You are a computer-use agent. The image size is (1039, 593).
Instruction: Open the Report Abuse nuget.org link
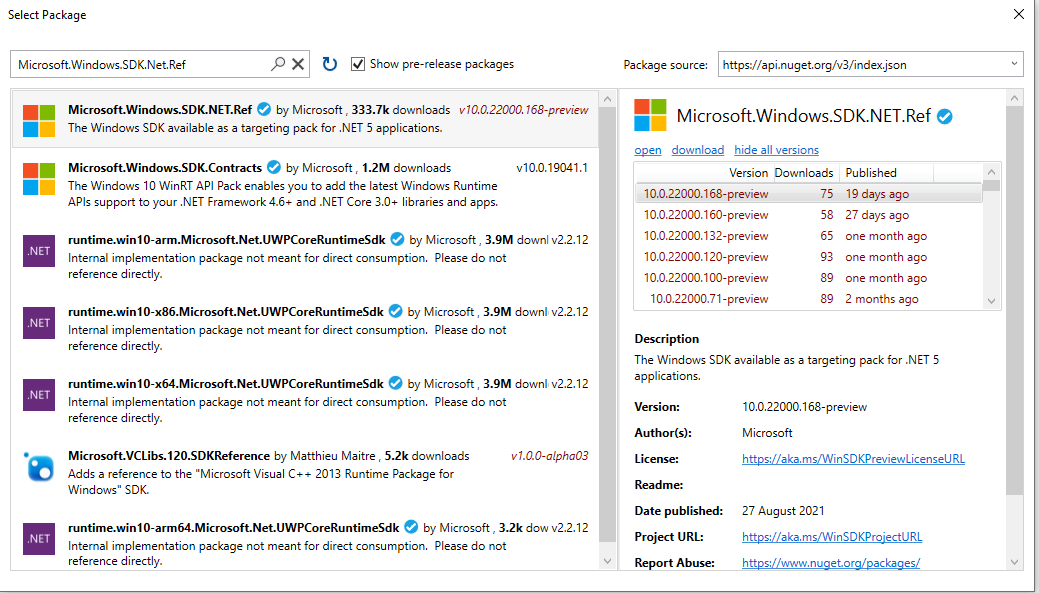click(x=831, y=563)
